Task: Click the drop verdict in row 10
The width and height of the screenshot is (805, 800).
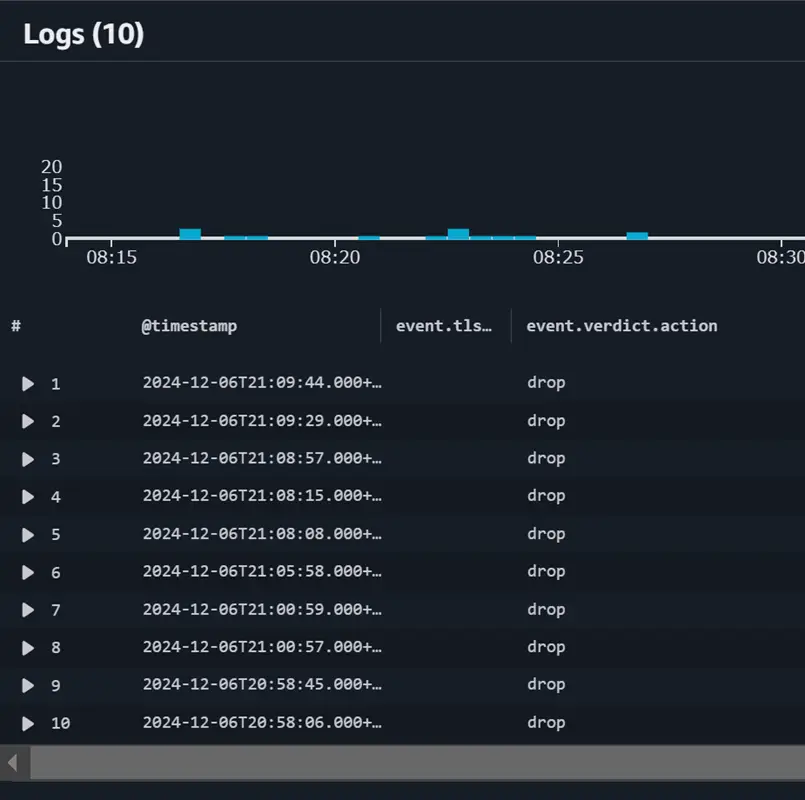Action: point(546,723)
